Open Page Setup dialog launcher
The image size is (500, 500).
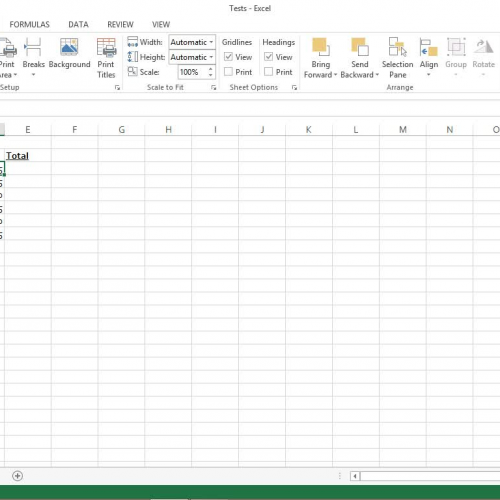117,88
